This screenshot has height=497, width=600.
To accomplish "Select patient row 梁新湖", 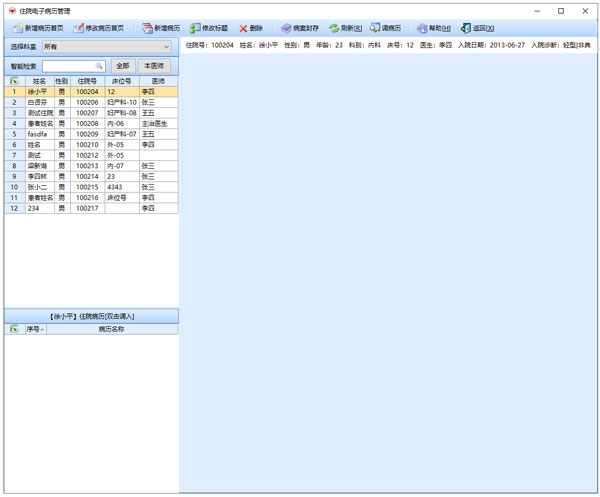I will tap(40, 165).
